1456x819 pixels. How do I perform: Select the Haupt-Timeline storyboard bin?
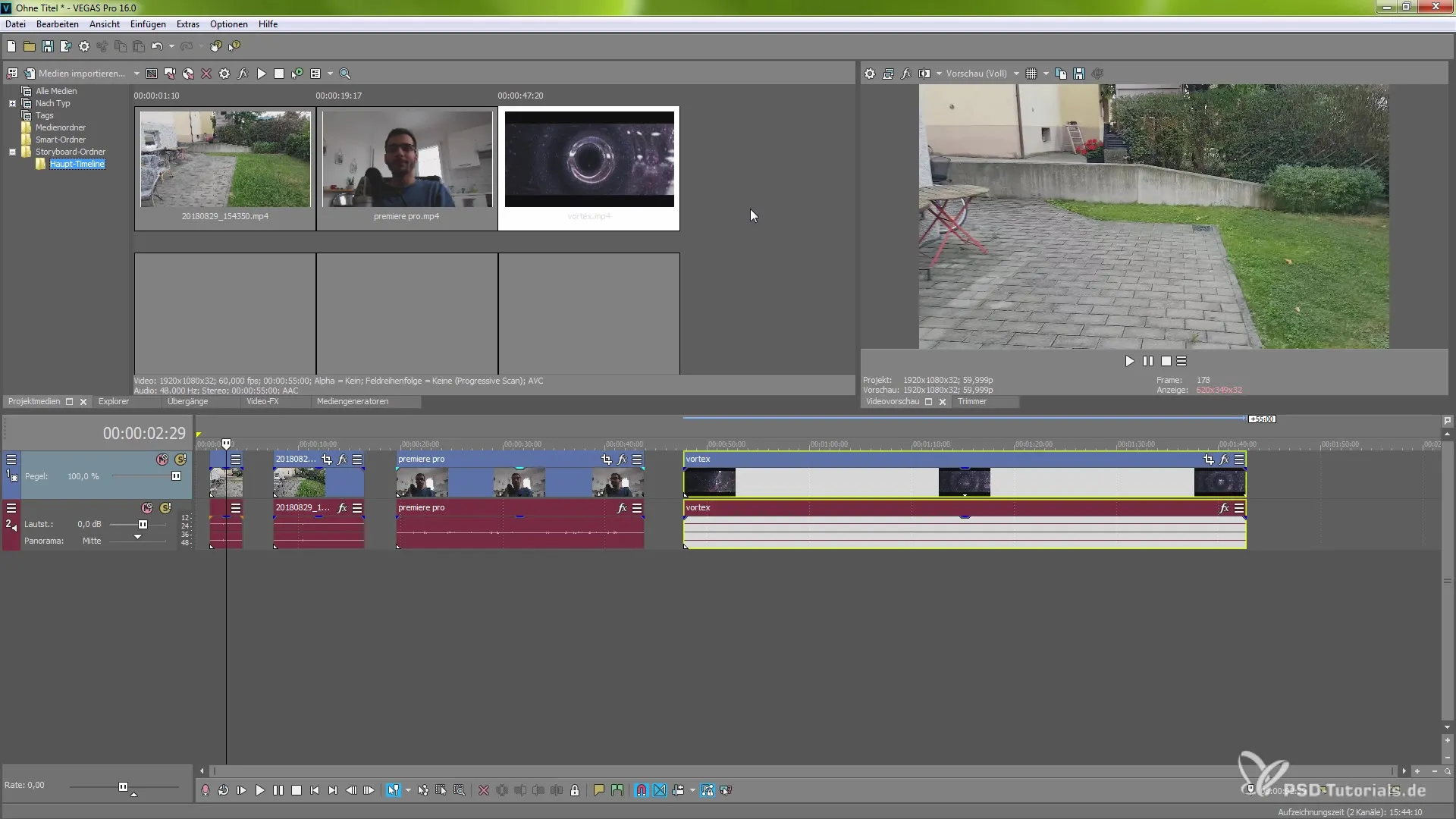coord(77,164)
